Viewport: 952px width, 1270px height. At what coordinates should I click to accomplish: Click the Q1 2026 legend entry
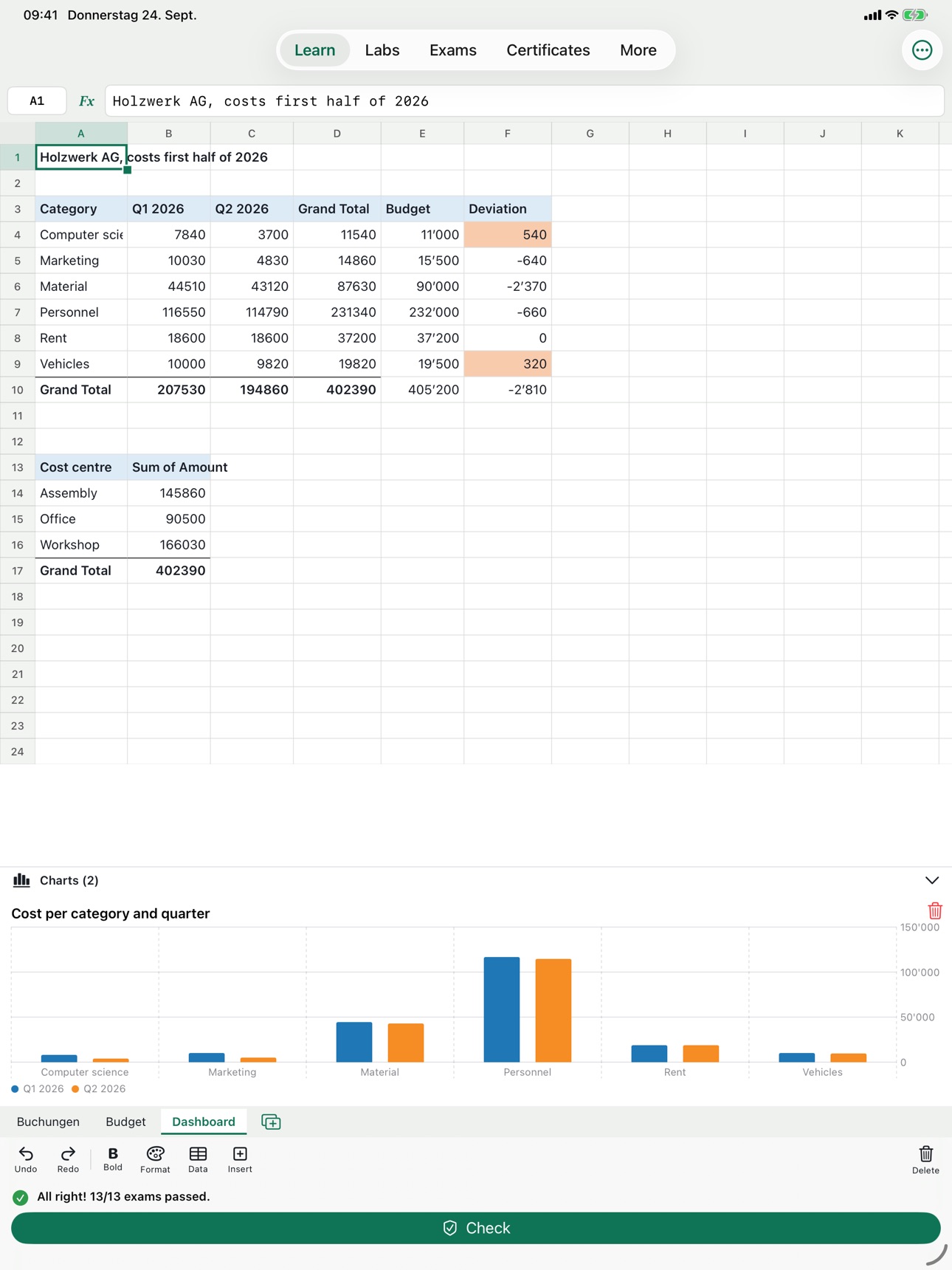pyautogui.click(x=38, y=1089)
